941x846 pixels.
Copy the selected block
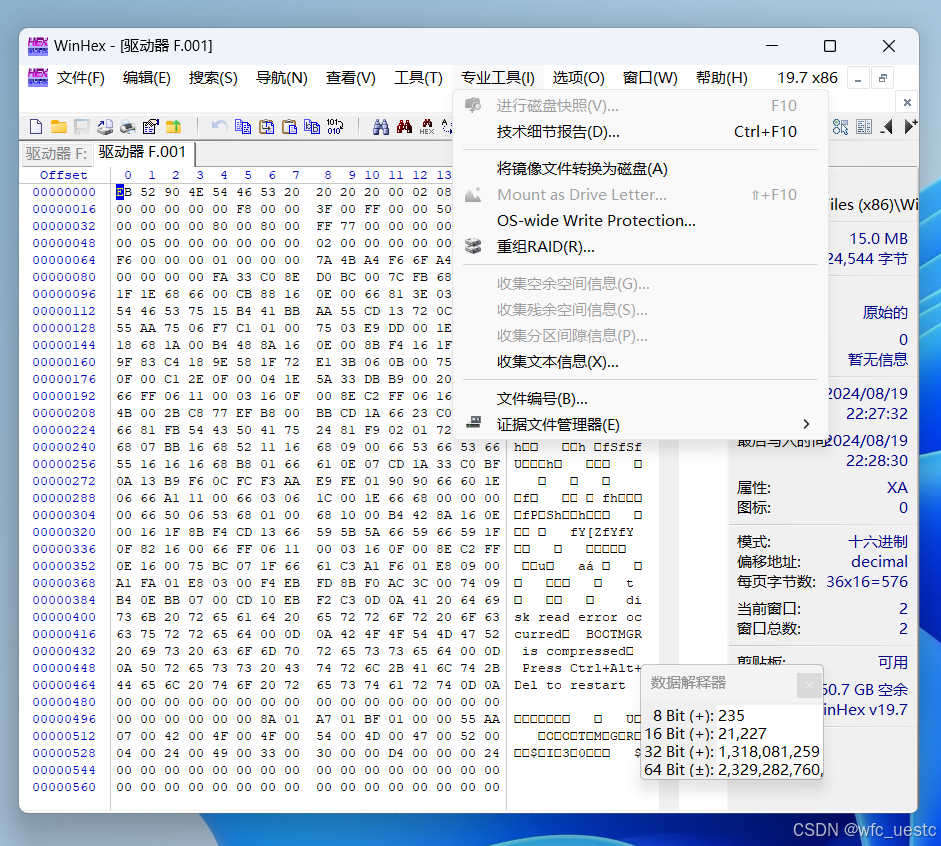point(243,127)
